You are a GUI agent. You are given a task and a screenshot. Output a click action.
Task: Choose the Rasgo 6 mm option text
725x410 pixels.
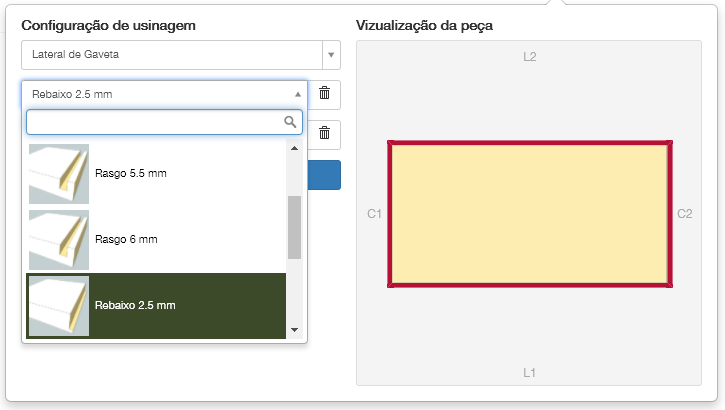(x=125, y=240)
